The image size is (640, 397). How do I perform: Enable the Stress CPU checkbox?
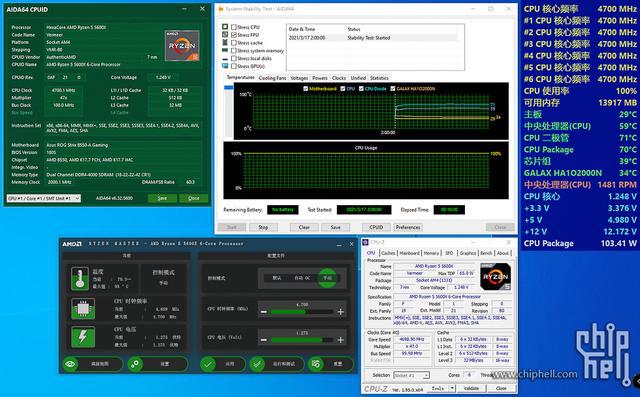(234, 27)
